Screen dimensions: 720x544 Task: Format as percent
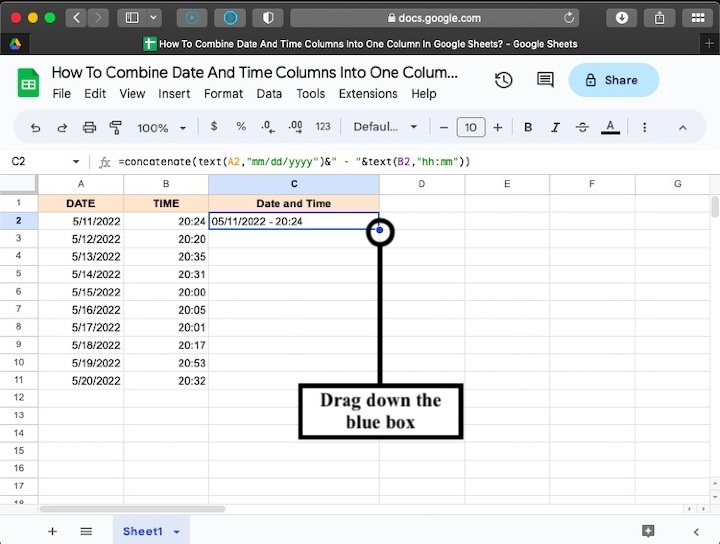click(x=241, y=126)
